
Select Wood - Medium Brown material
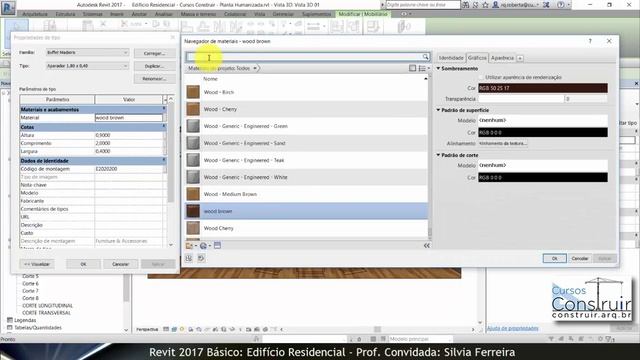306,194
